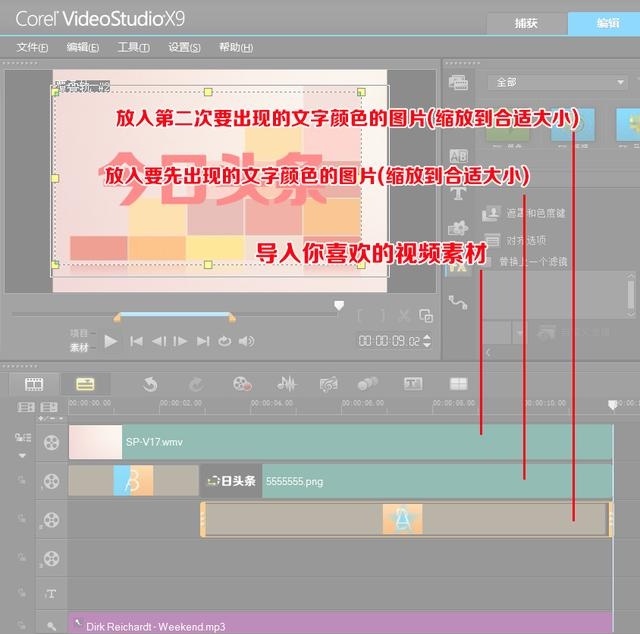Toggle repeat playback button
Screen dimensions: 640x634
pyautogui.click(x=224, y=341)
